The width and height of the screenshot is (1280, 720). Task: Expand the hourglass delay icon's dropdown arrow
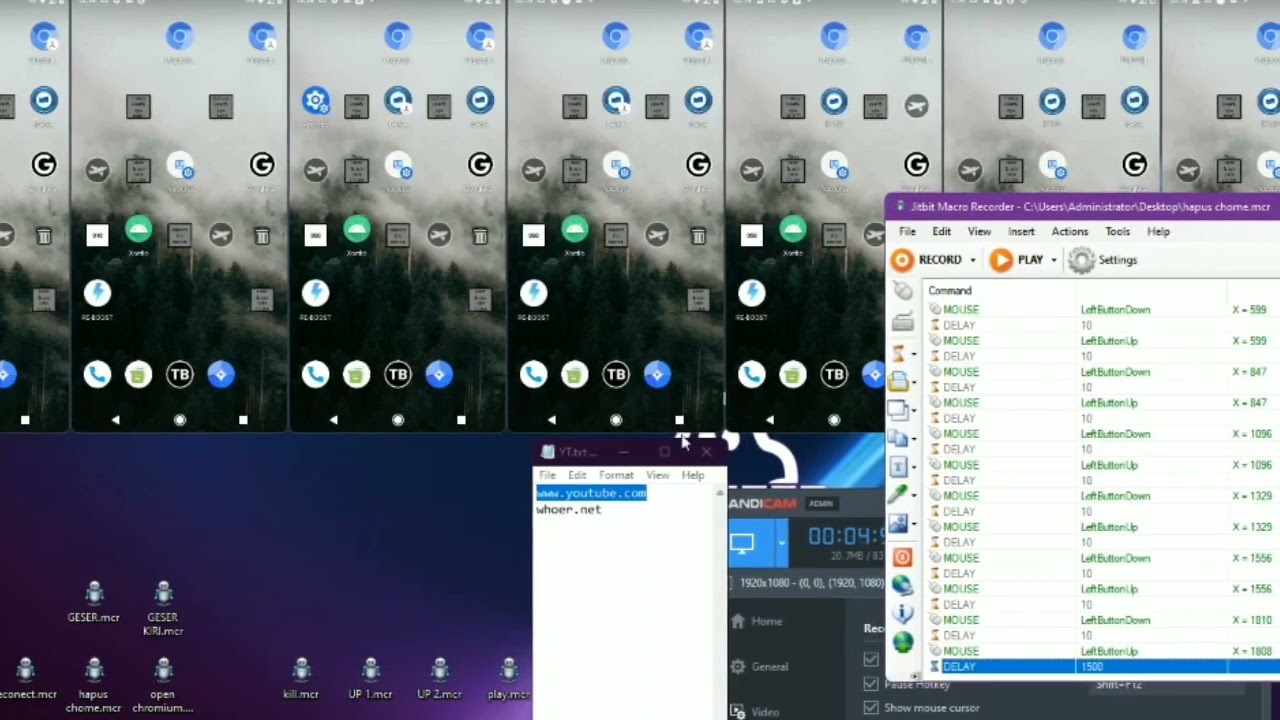click(x=913, y=354)
